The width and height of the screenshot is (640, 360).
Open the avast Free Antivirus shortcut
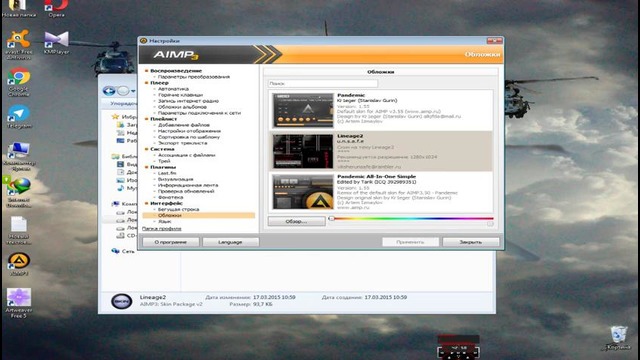click(18, 44)
